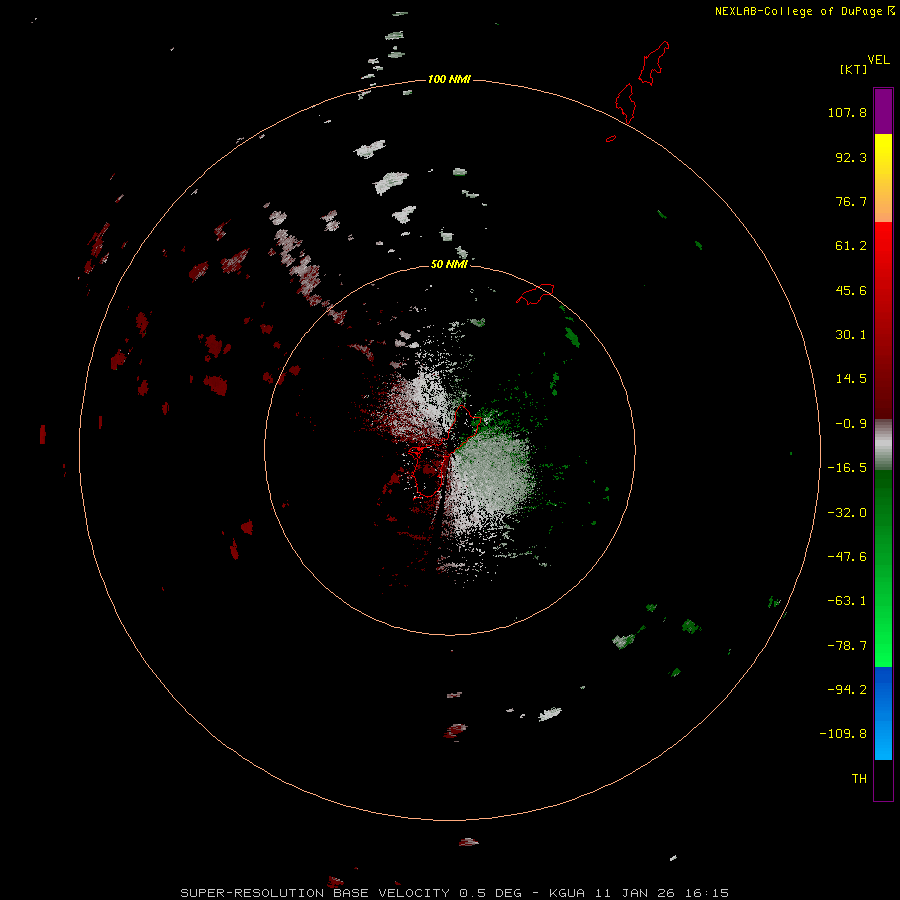
Task: Click the small red island outline on 50 NMI ring
Action: click(536, 294)
